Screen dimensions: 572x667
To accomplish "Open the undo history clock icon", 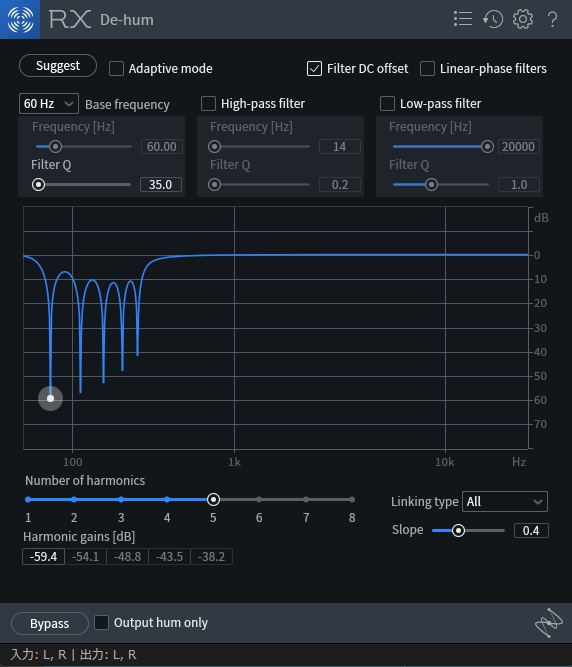I will pos(493,19).
